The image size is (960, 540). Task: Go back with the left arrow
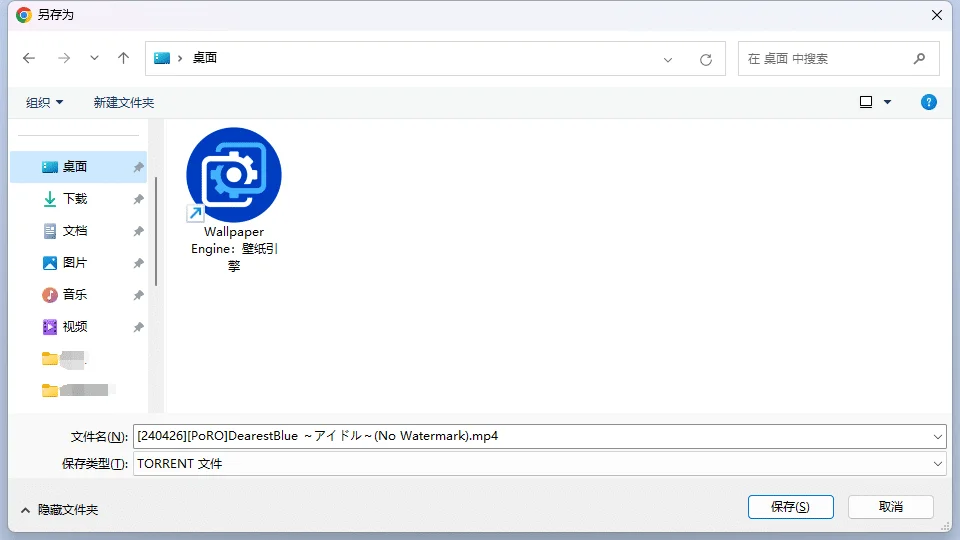pos(29,58)
